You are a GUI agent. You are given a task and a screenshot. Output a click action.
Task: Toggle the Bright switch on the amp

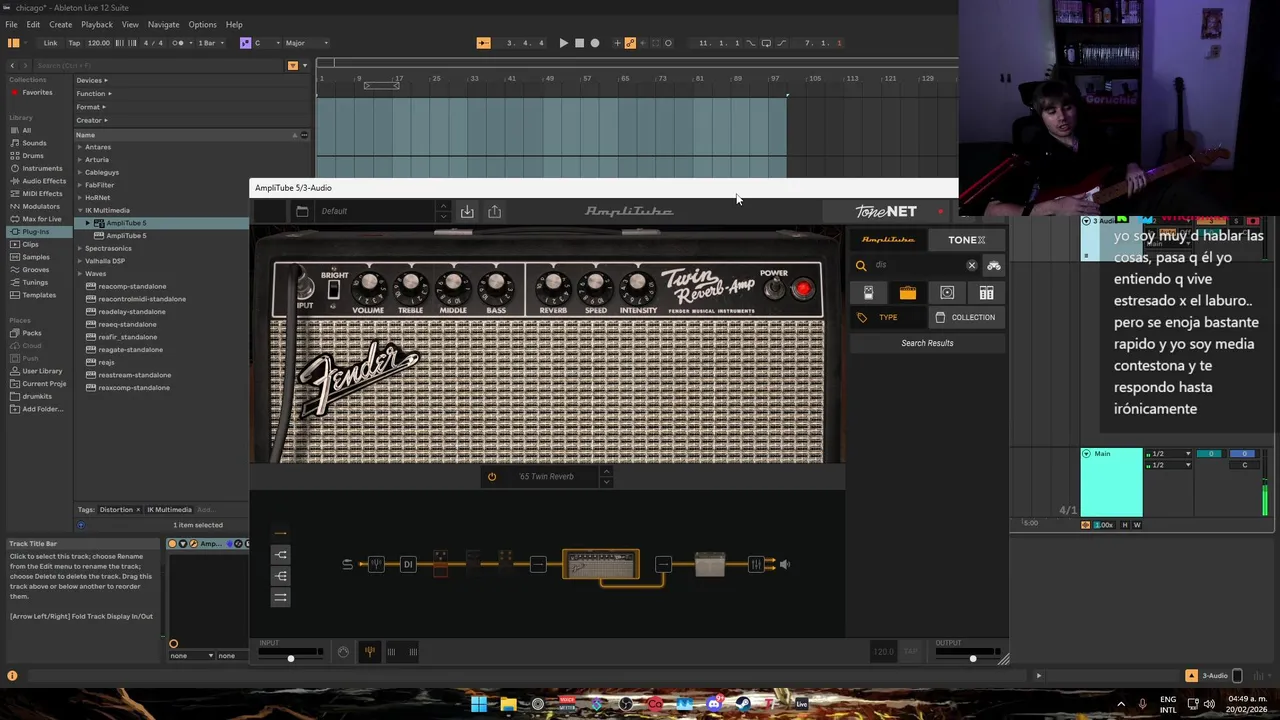(x=333, y=290)
